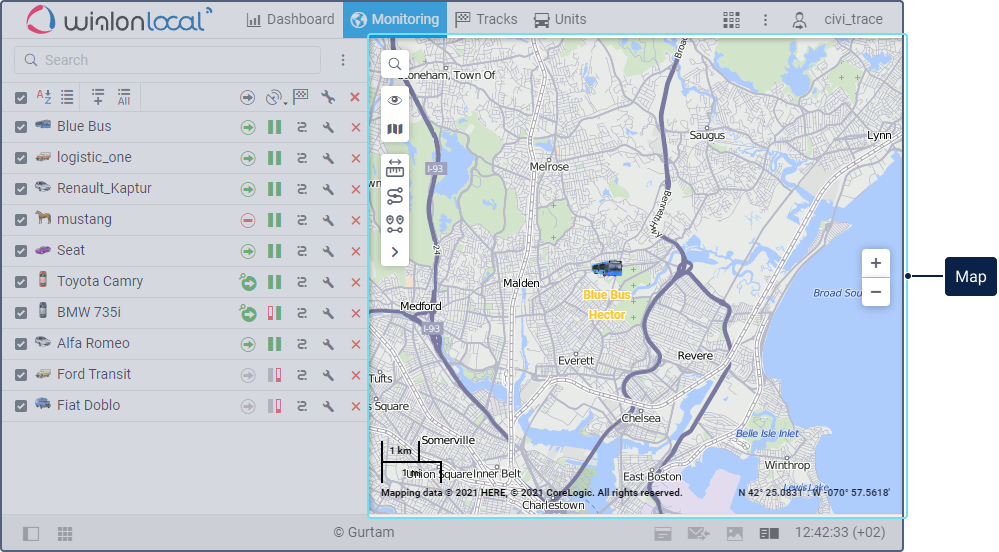Click BMW 735i connection state indicator

coord(275,313)
